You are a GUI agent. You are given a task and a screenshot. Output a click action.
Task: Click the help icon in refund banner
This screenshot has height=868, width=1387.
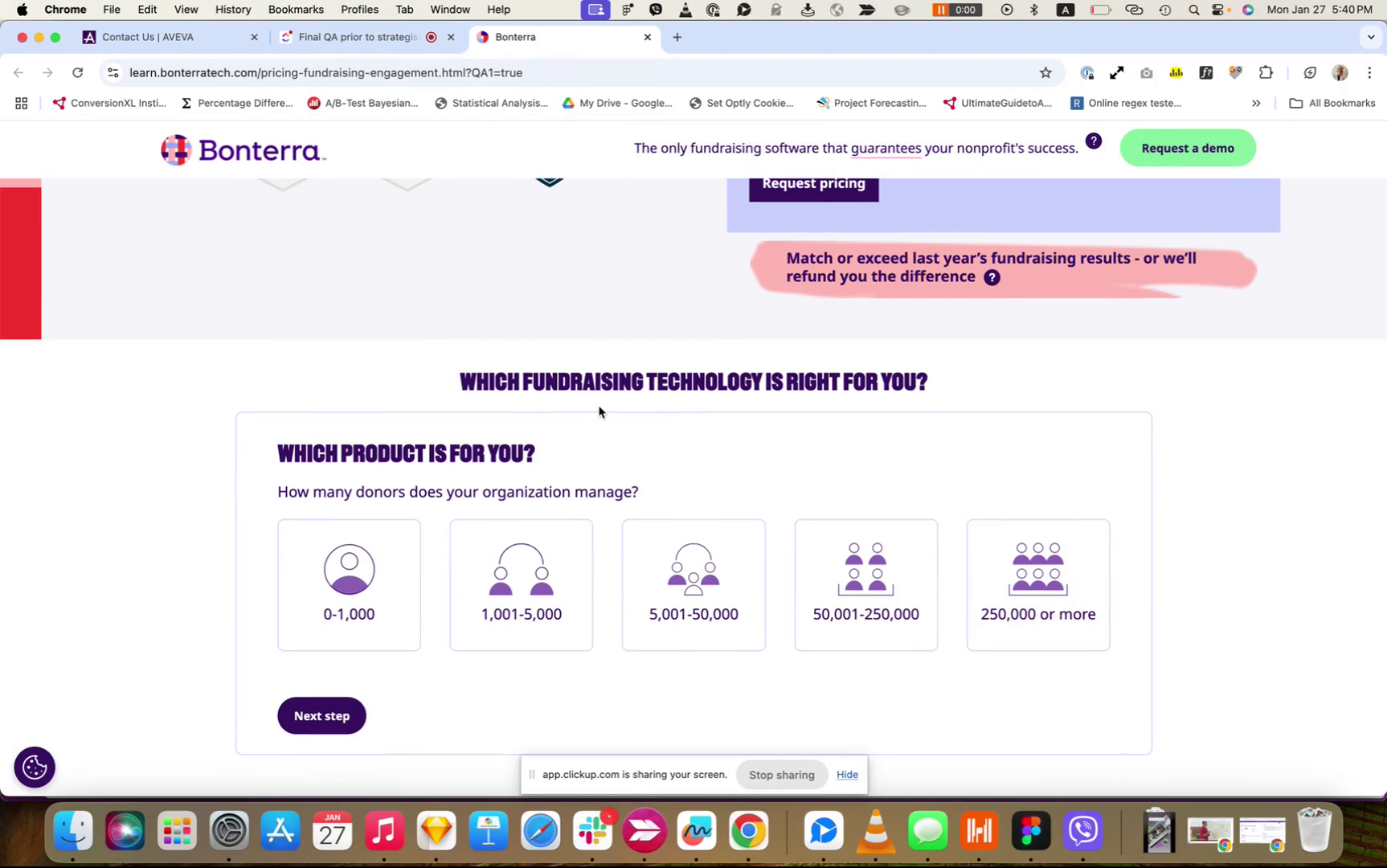pos(992,277)
